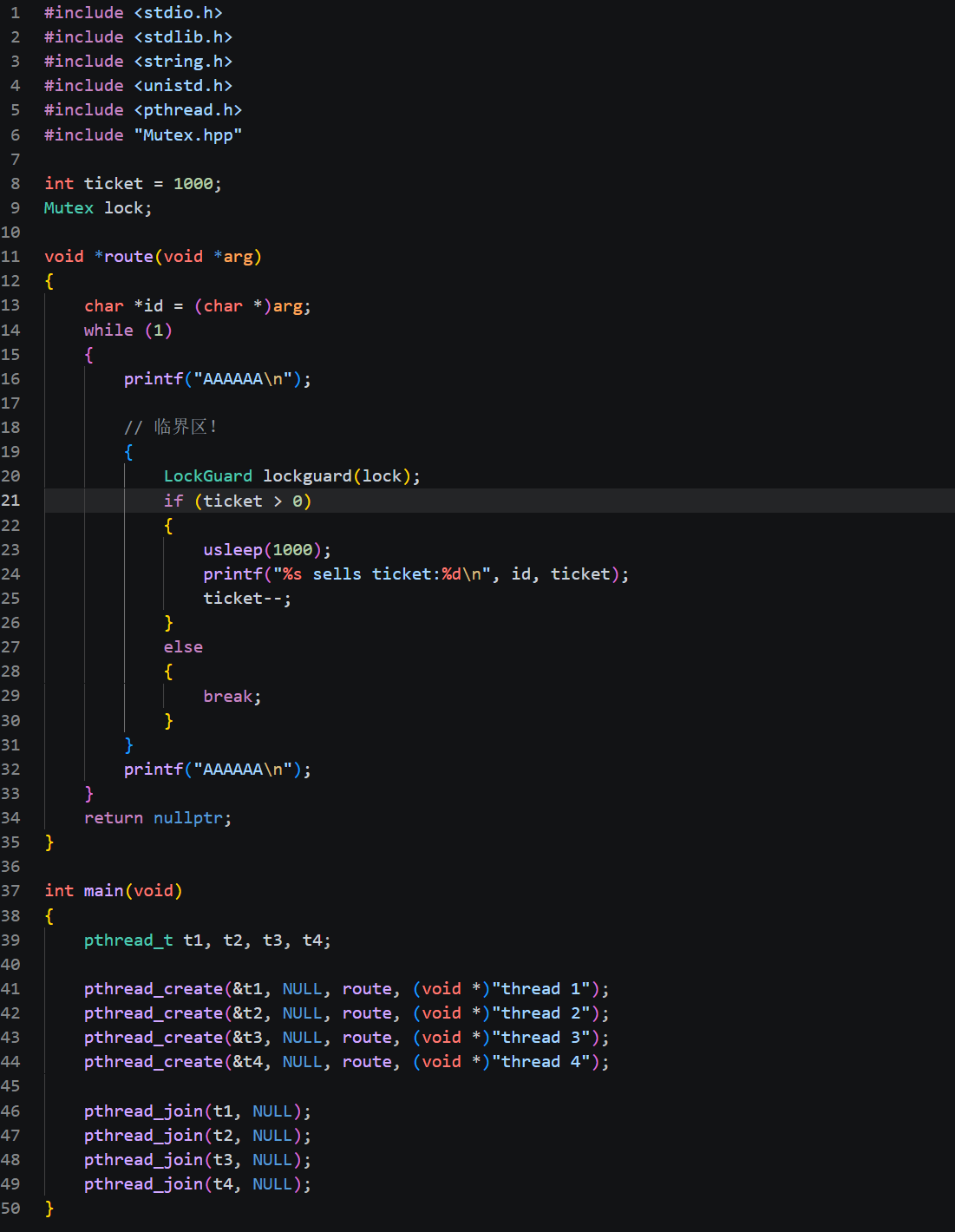
Task: Click 'return nullptr;' statement
Action: (x=158, y=818)
